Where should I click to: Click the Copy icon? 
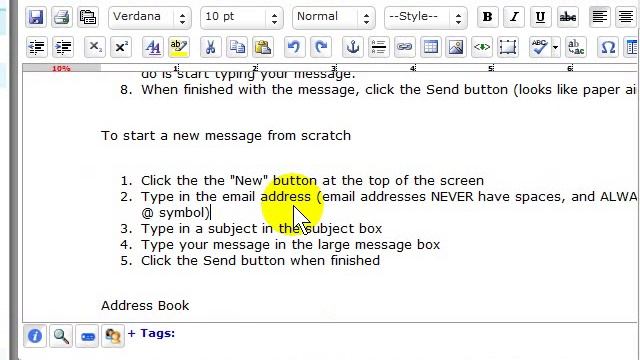coord(237,47)
